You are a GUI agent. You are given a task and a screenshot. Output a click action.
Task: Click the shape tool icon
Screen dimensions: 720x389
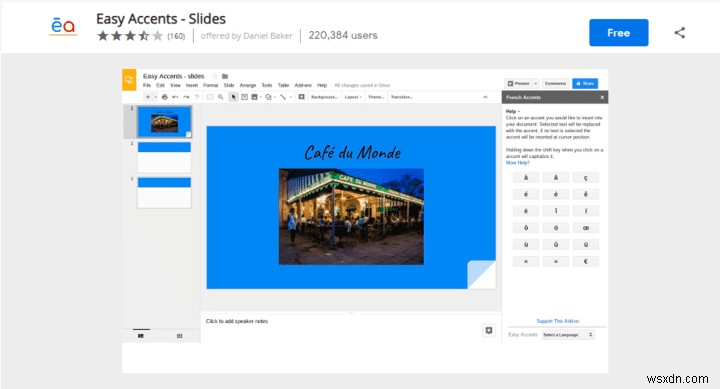(x=268, y=97)
